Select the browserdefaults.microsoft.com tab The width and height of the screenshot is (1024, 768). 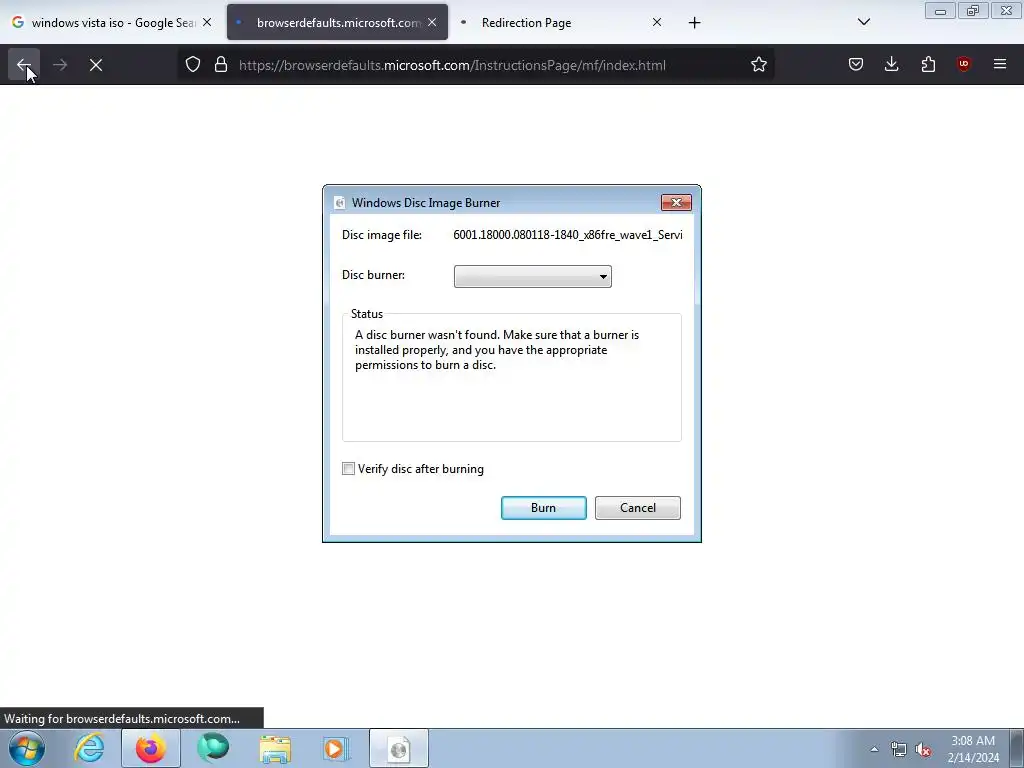tap(337, 23)
